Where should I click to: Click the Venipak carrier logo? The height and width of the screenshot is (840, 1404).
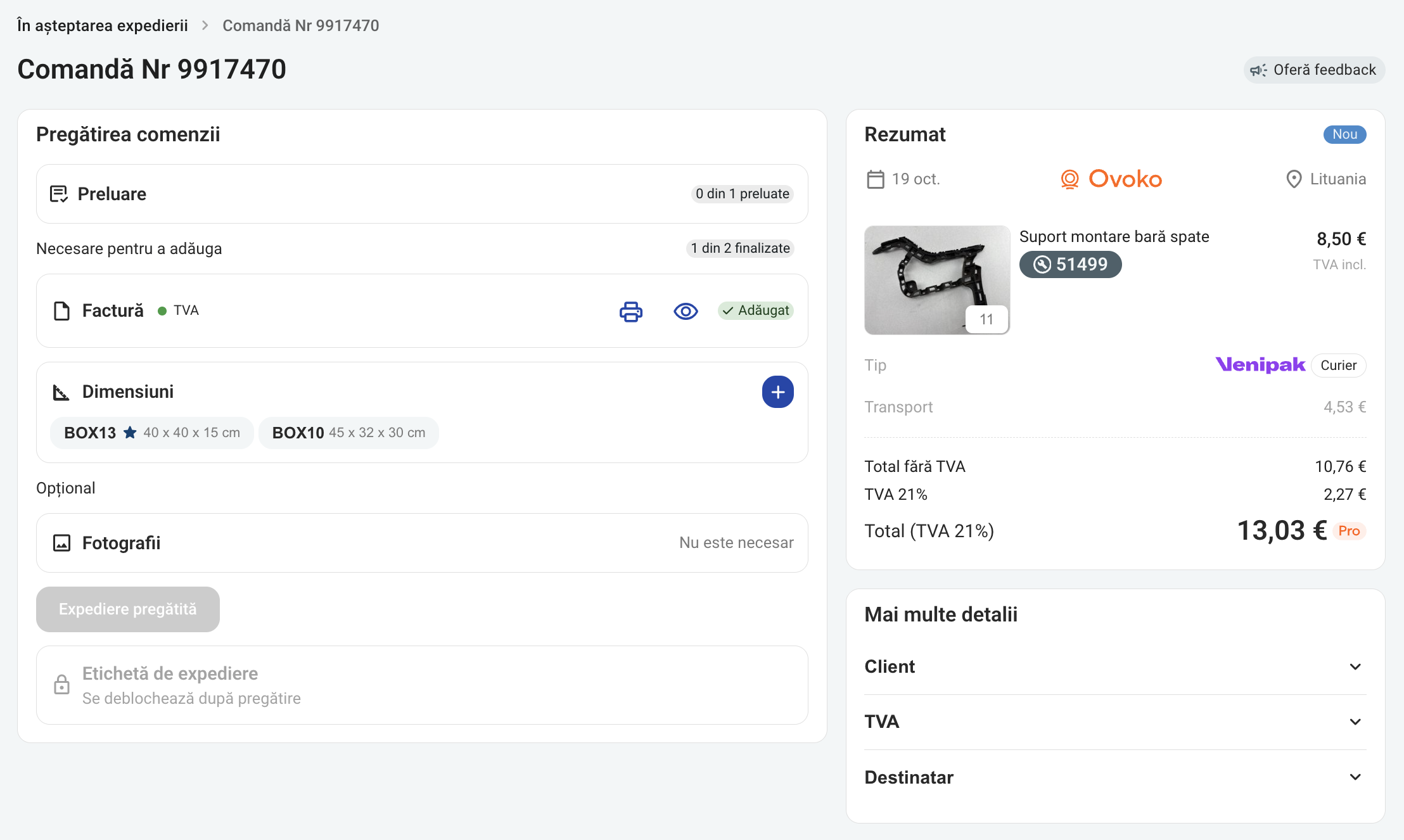[x=1260, y=365]
